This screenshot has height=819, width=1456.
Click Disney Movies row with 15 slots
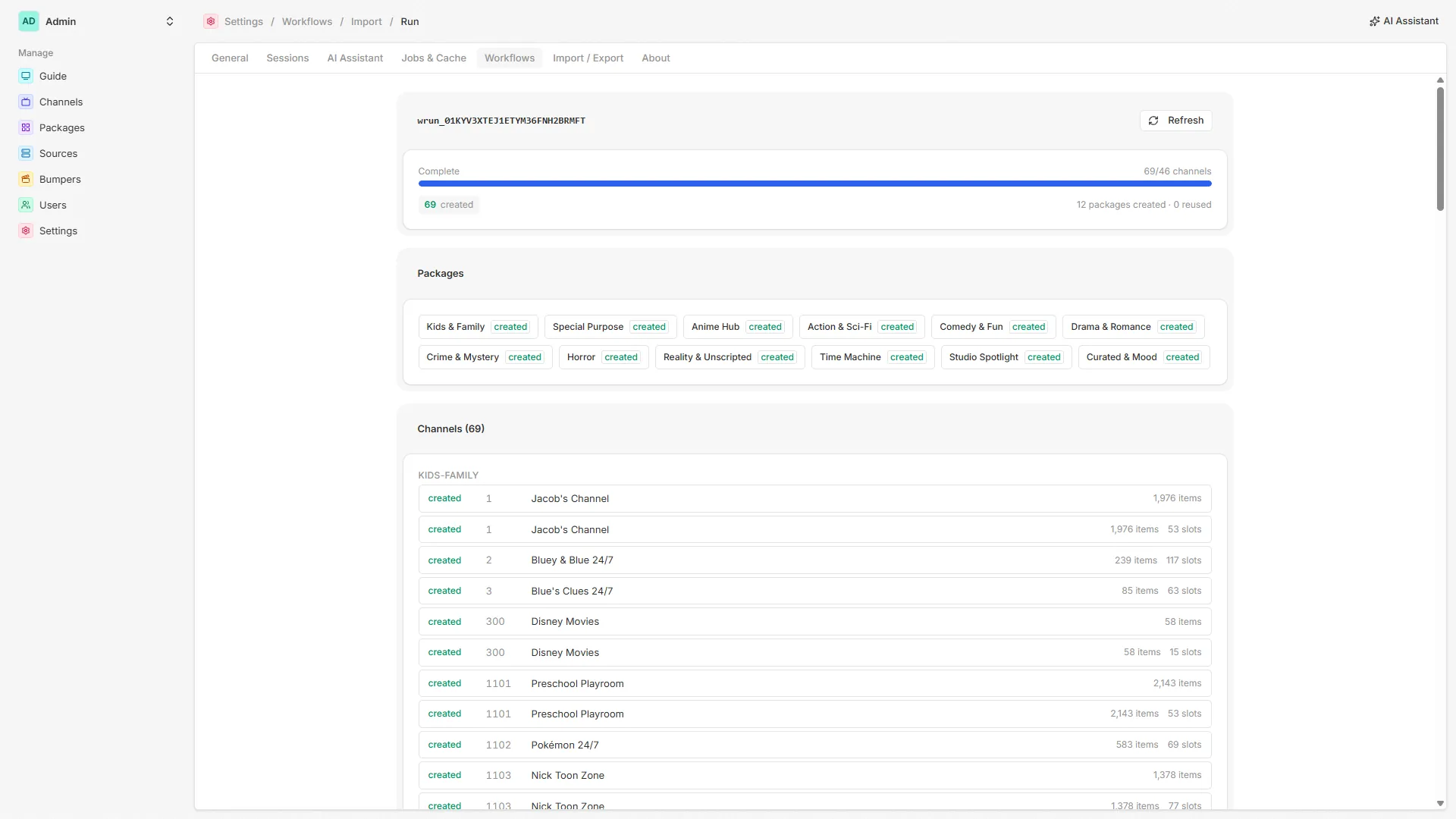click(x=814, y=652)
